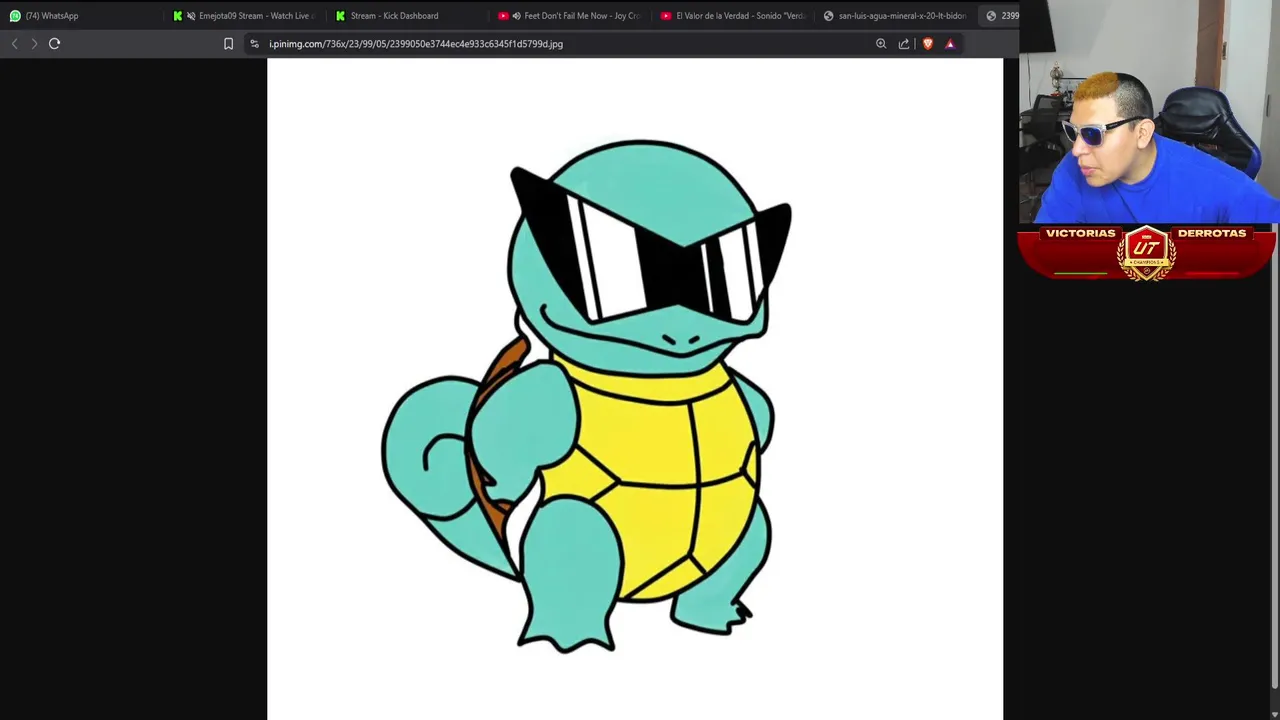Click the Brave Rewards triangle icon
1280x720 pixels.
pos(950,44)
